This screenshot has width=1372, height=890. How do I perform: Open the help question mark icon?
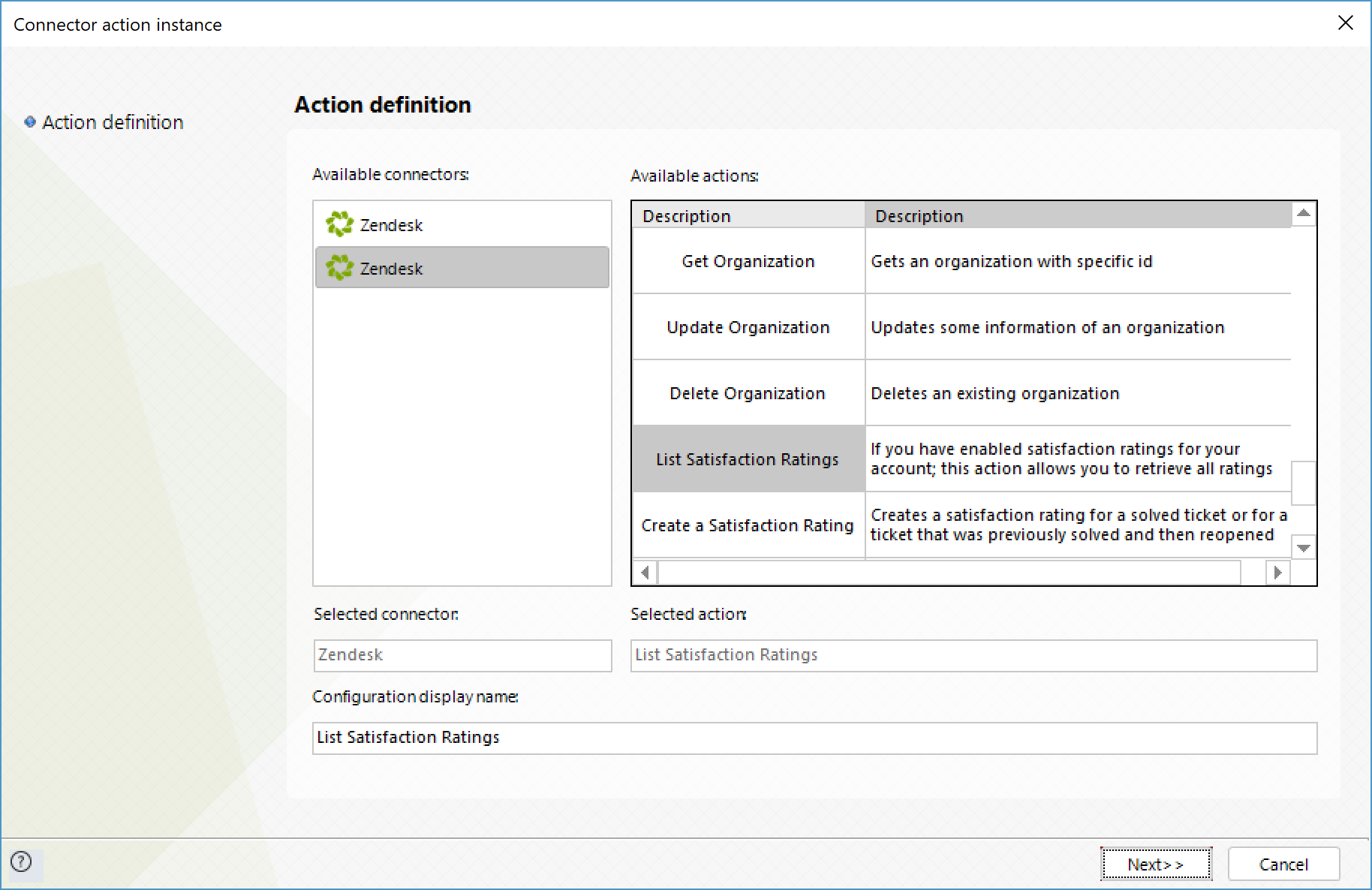22,861
